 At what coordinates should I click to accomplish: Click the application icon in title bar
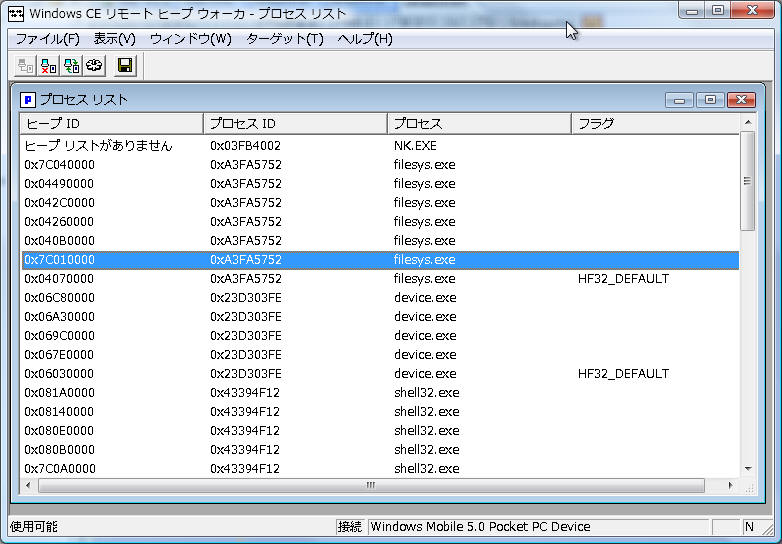tap(16, 14)
